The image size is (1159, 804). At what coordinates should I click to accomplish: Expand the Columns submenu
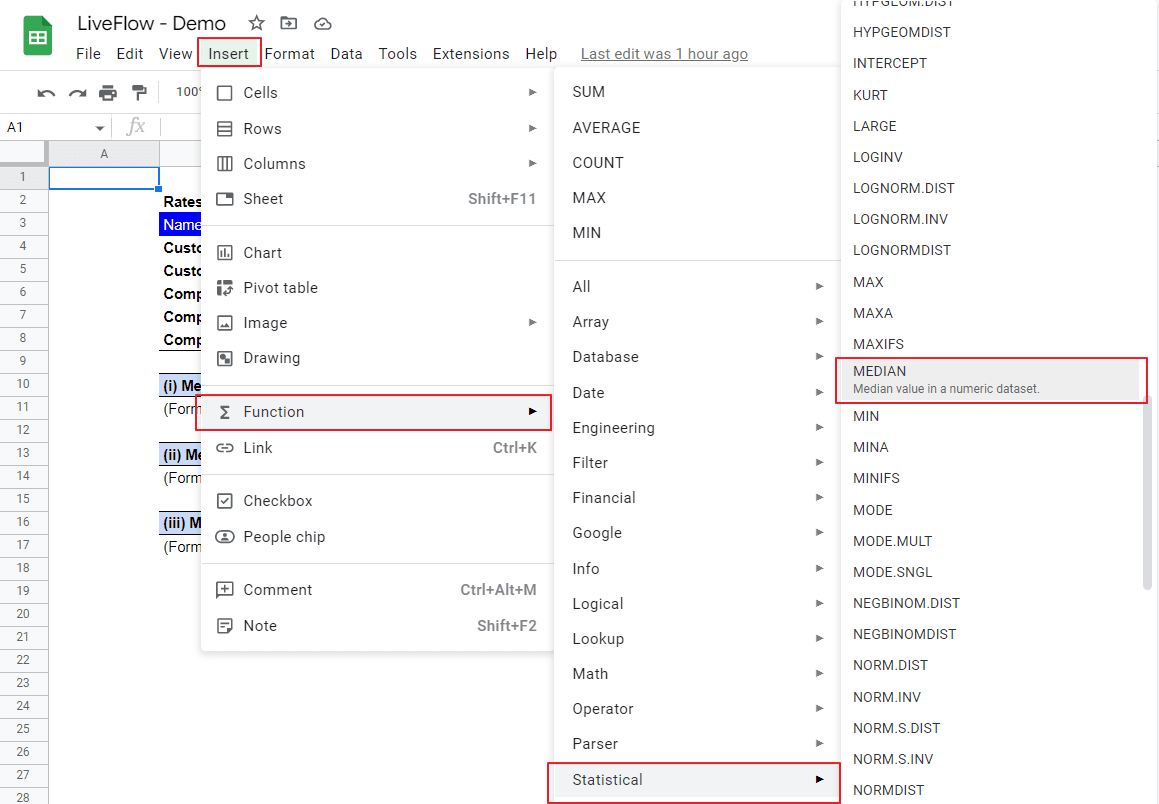[377, 163]
